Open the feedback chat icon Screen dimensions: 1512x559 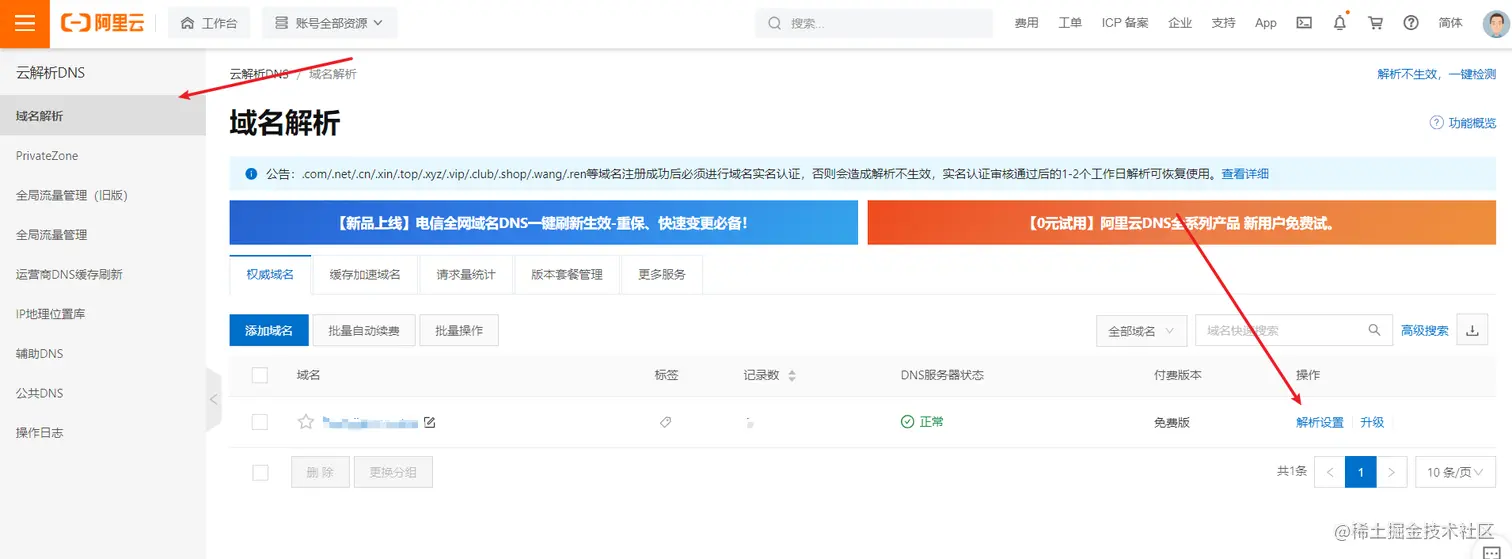click(1490, 553)
